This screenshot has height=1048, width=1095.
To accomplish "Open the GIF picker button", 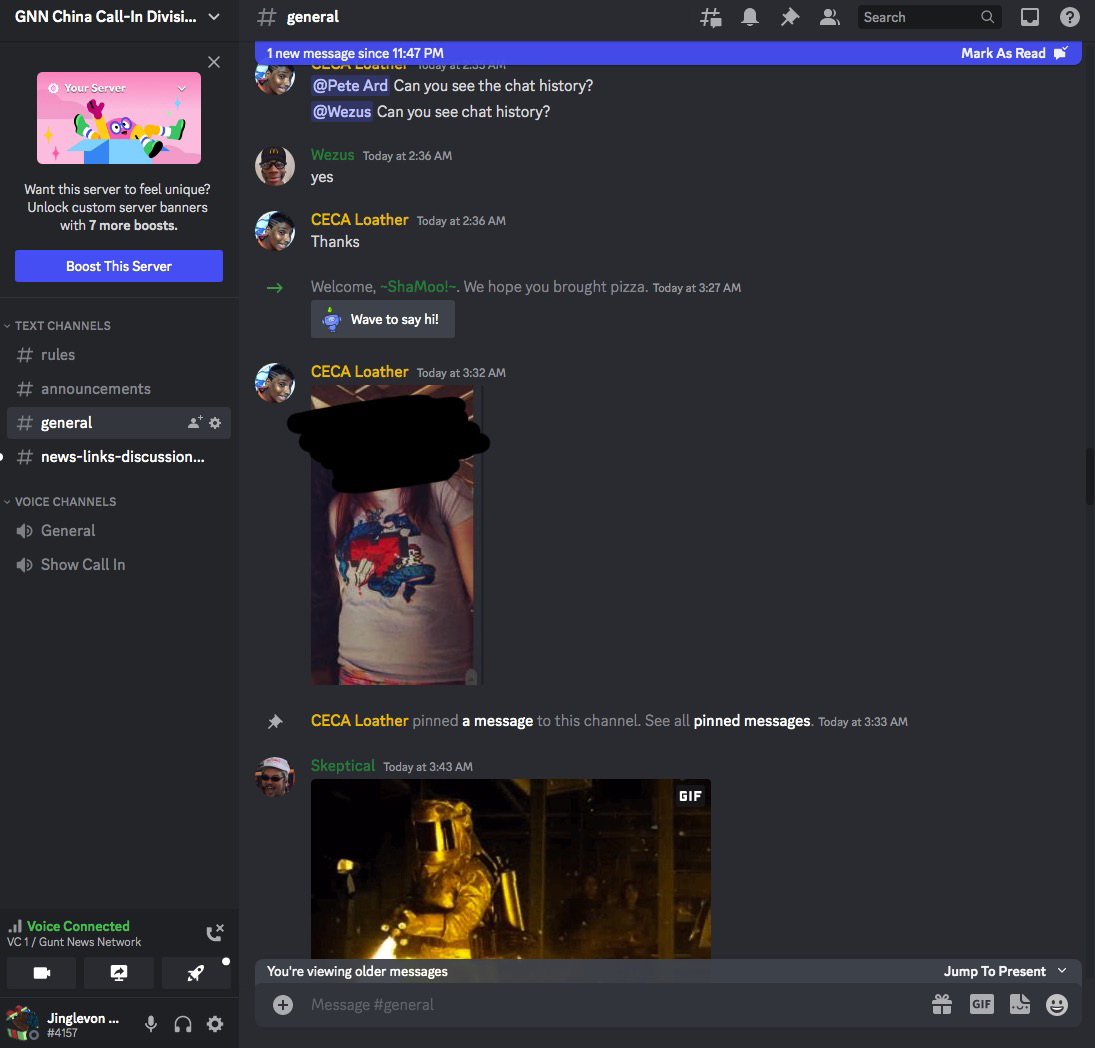I will point(981,1005).
